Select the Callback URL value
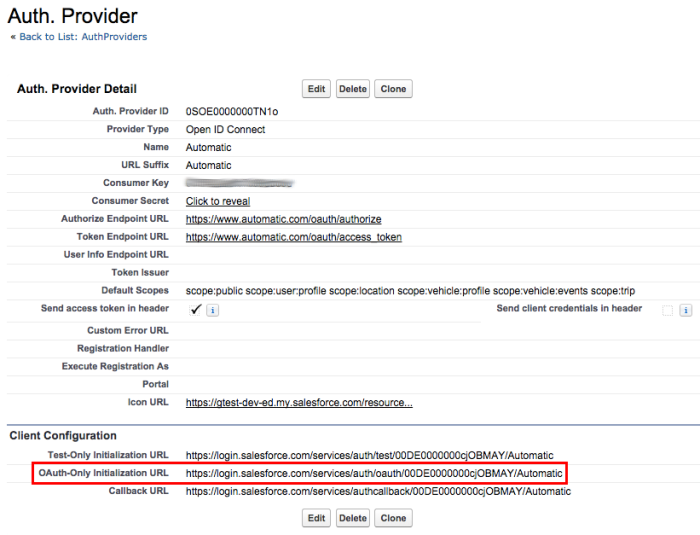Screen dimensions: 700x535 [x=378, y=491]
